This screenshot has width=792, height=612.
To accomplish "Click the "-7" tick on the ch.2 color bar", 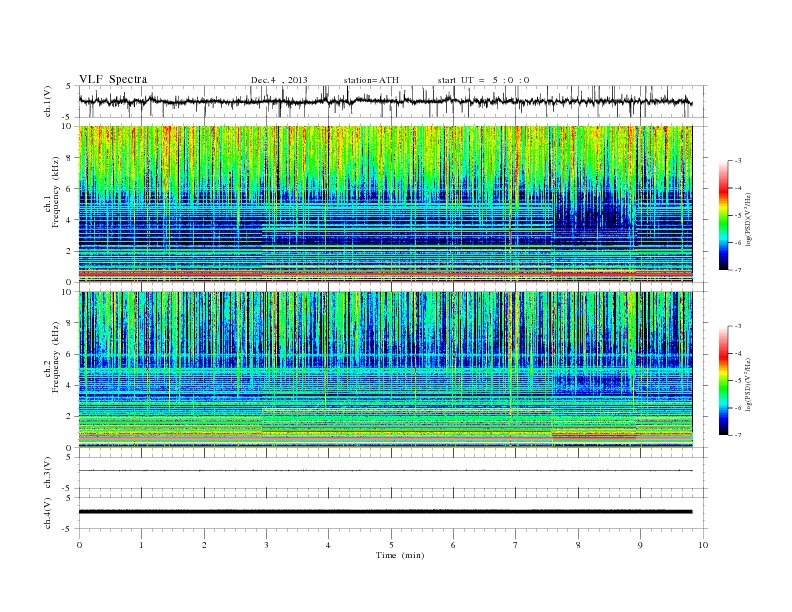I will 737,435.
